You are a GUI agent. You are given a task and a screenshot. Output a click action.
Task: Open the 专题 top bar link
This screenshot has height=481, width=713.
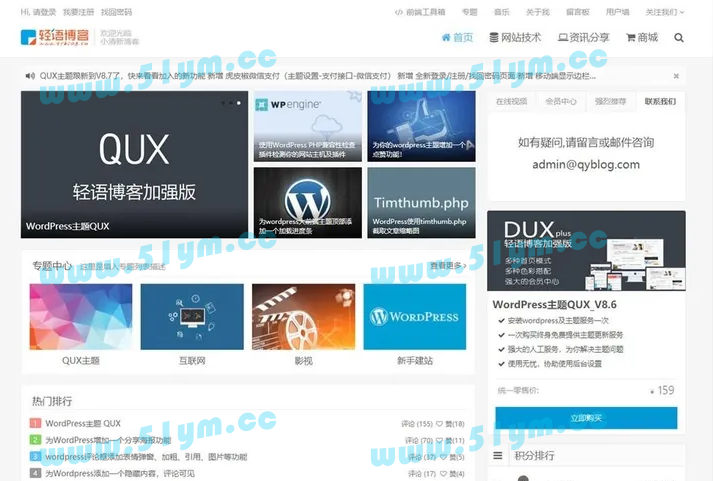click(470, 12)
